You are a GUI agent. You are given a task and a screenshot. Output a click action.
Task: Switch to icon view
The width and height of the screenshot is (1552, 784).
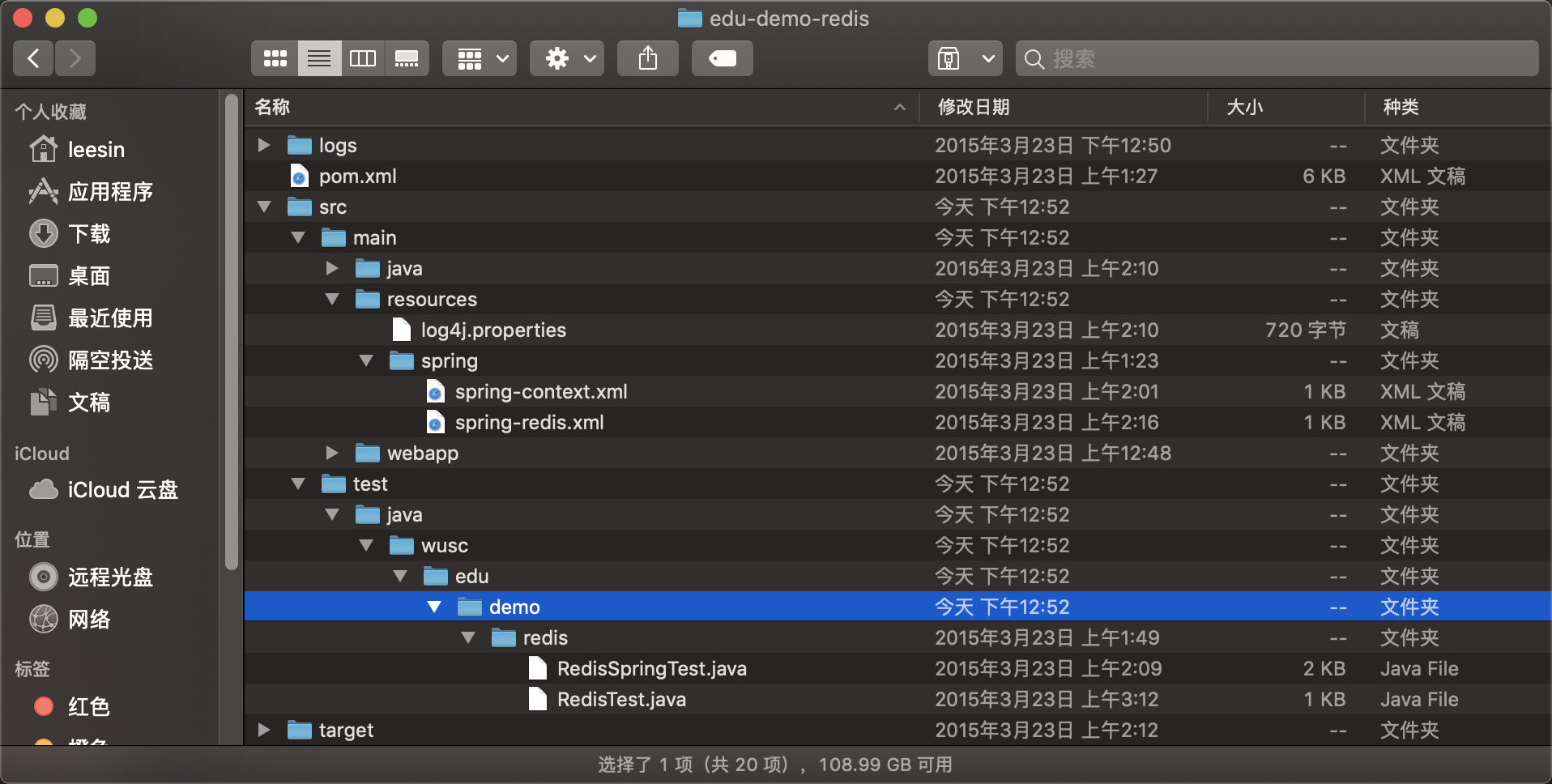275,58
